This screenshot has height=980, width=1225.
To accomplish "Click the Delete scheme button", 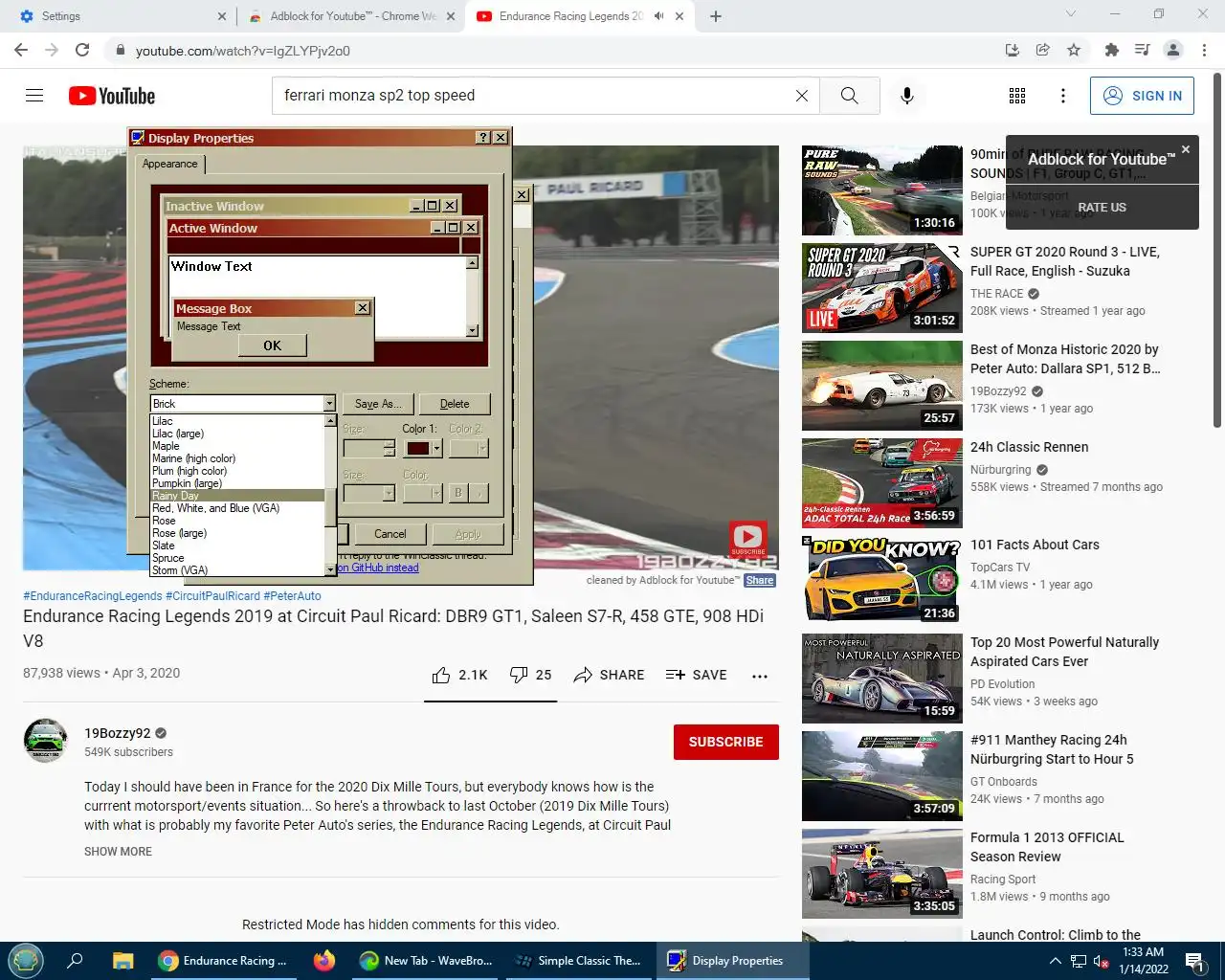I will [x=455, y=404].
